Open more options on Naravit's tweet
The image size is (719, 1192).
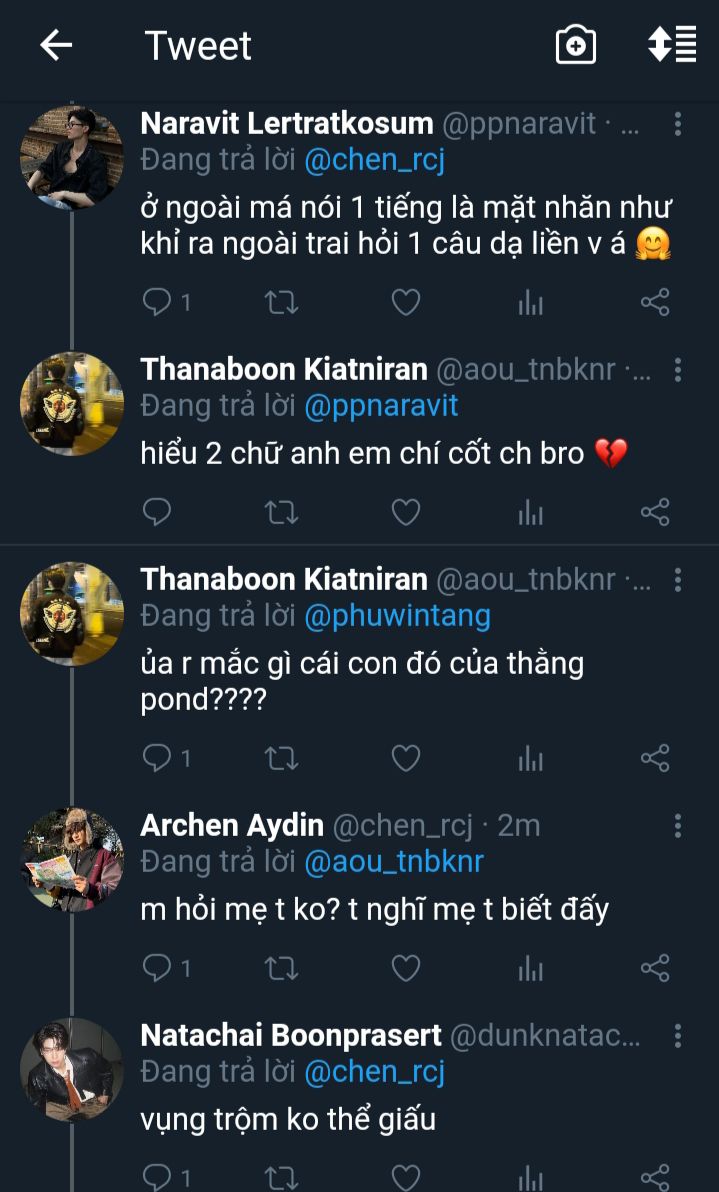(678, 124)
